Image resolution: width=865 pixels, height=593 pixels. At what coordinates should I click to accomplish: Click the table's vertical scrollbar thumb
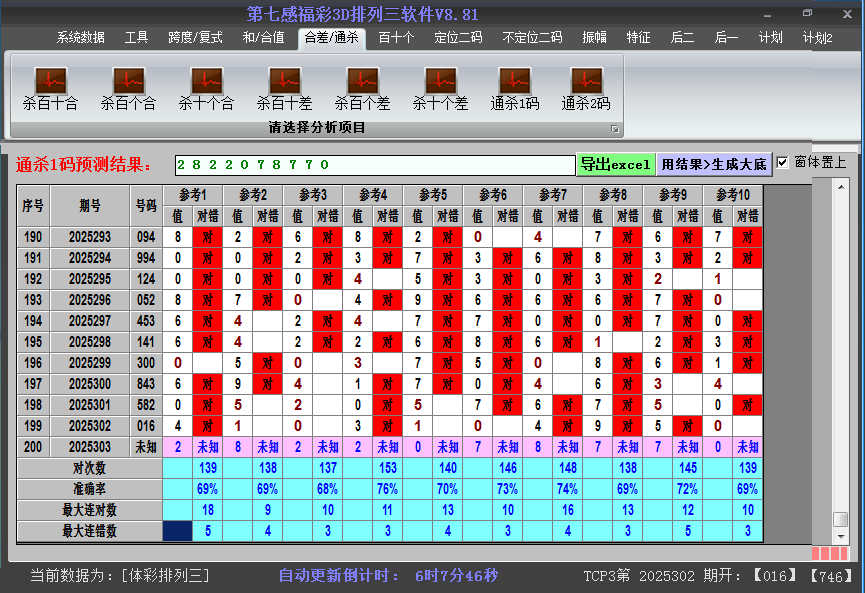tap(840, 519)
